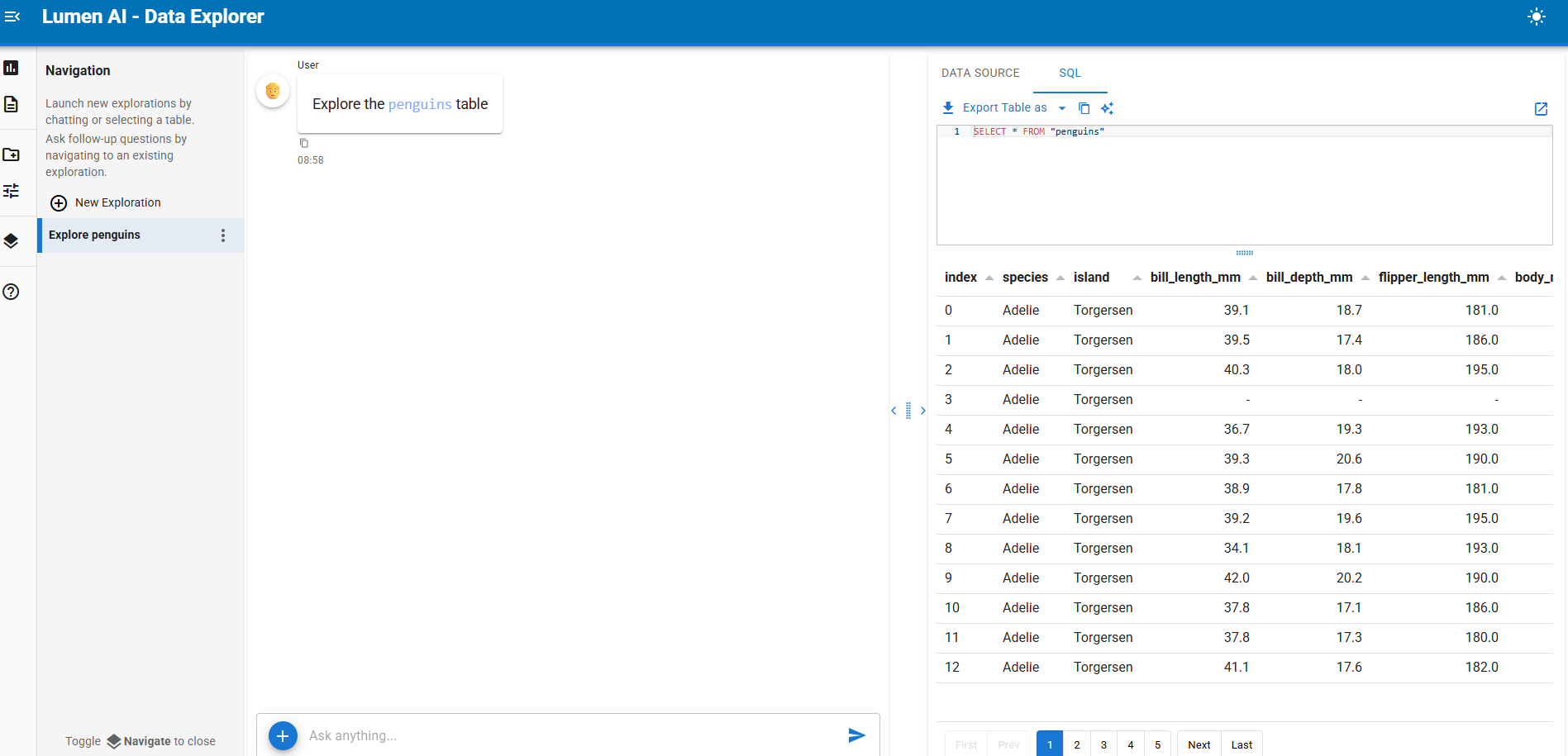Toggle the dark/light theme sun icon

click(1536, 17)
